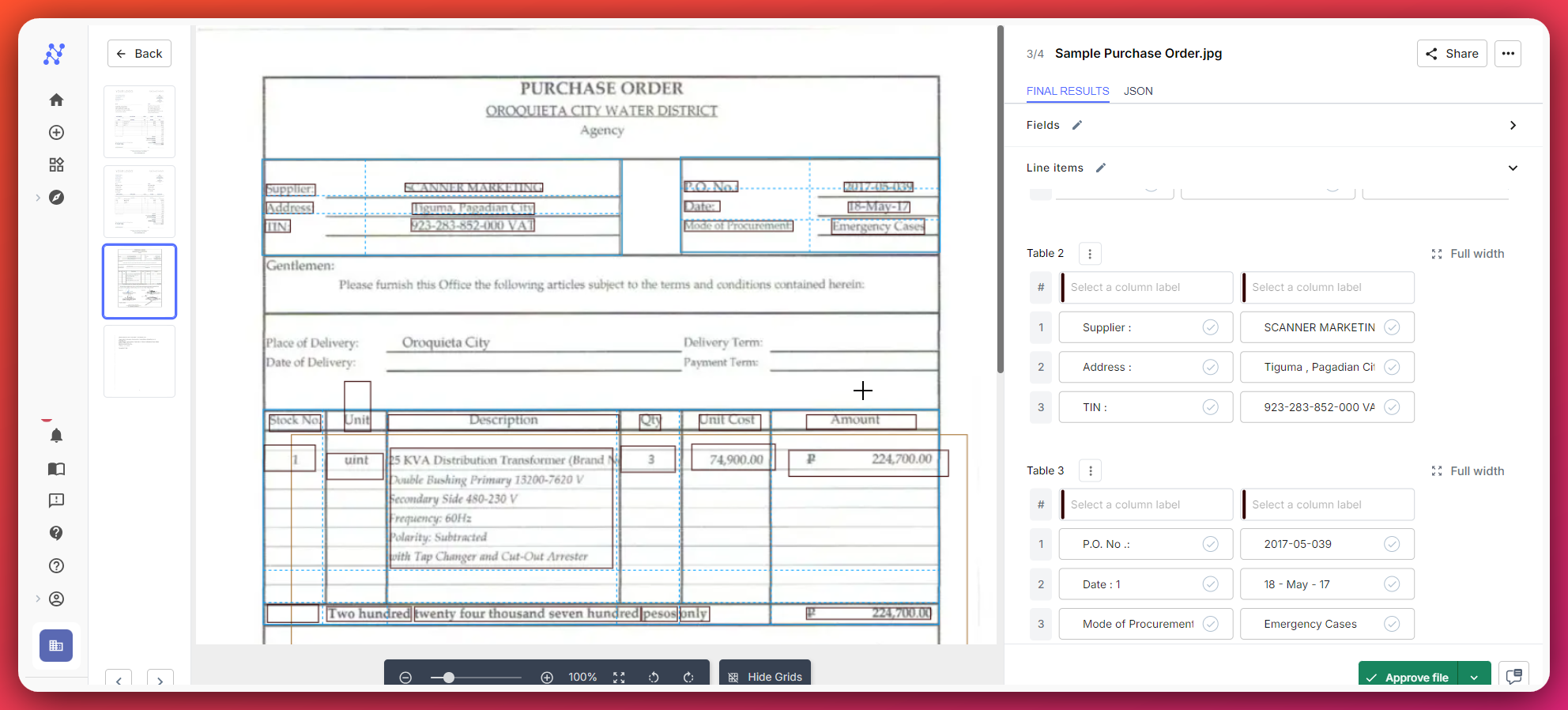The width and height of the screenshot is (1568, 710).
Task: Verify the SCANNER MARKETING cell checkmark
Action: coord(1392,327)
